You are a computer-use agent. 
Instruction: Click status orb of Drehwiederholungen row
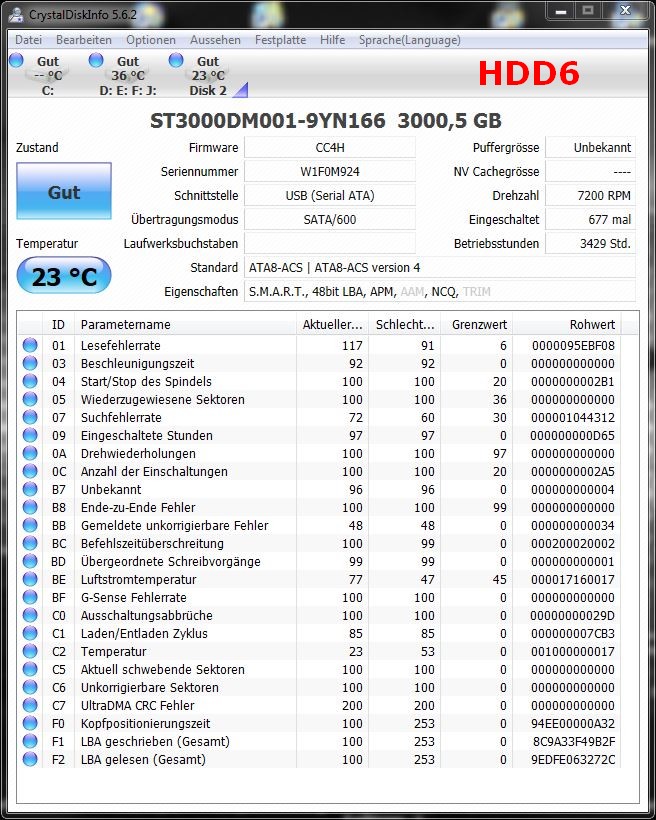pos(30,453)
